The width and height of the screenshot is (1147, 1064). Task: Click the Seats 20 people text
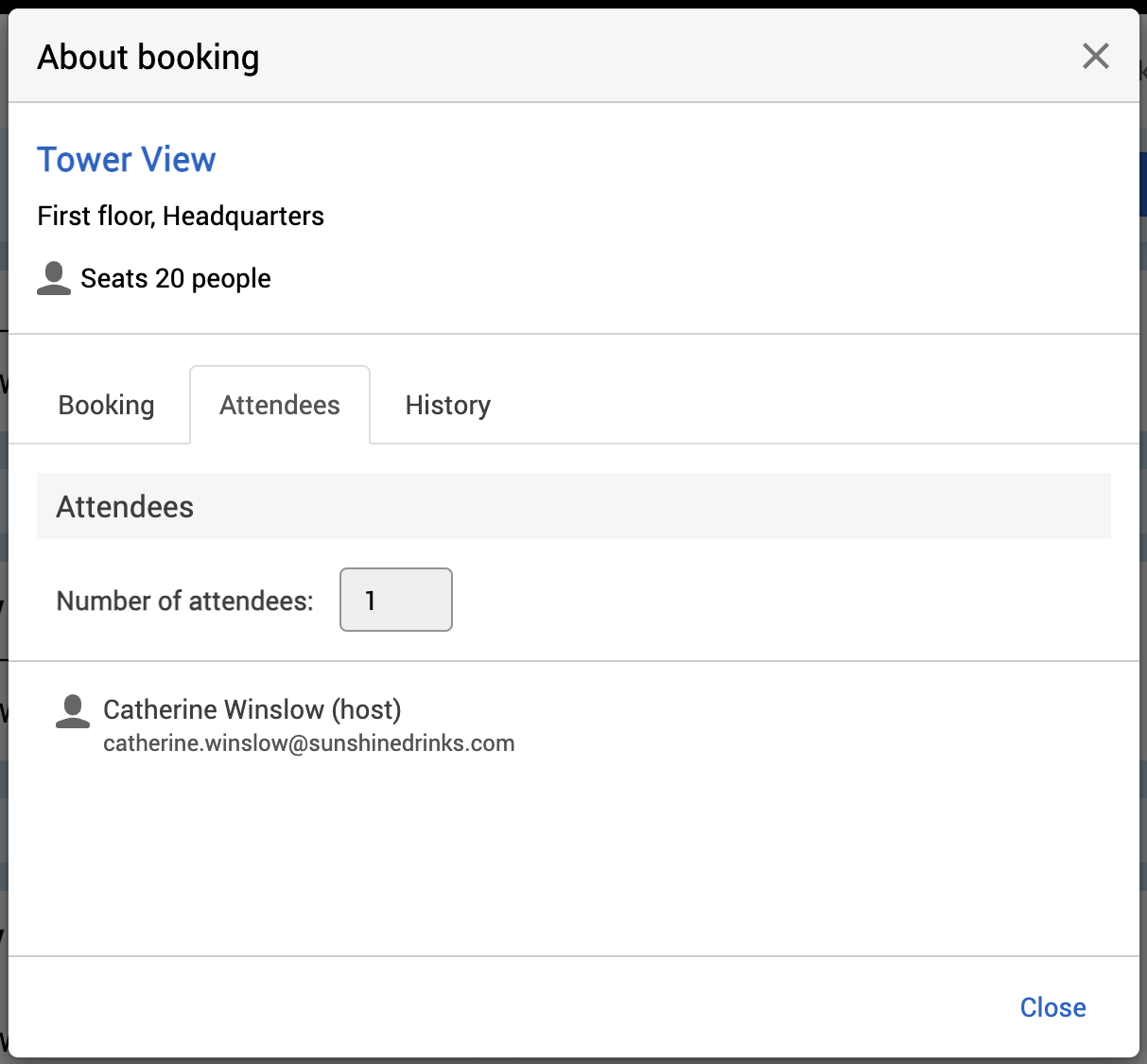pyautogui.click(x=176, y=278)
